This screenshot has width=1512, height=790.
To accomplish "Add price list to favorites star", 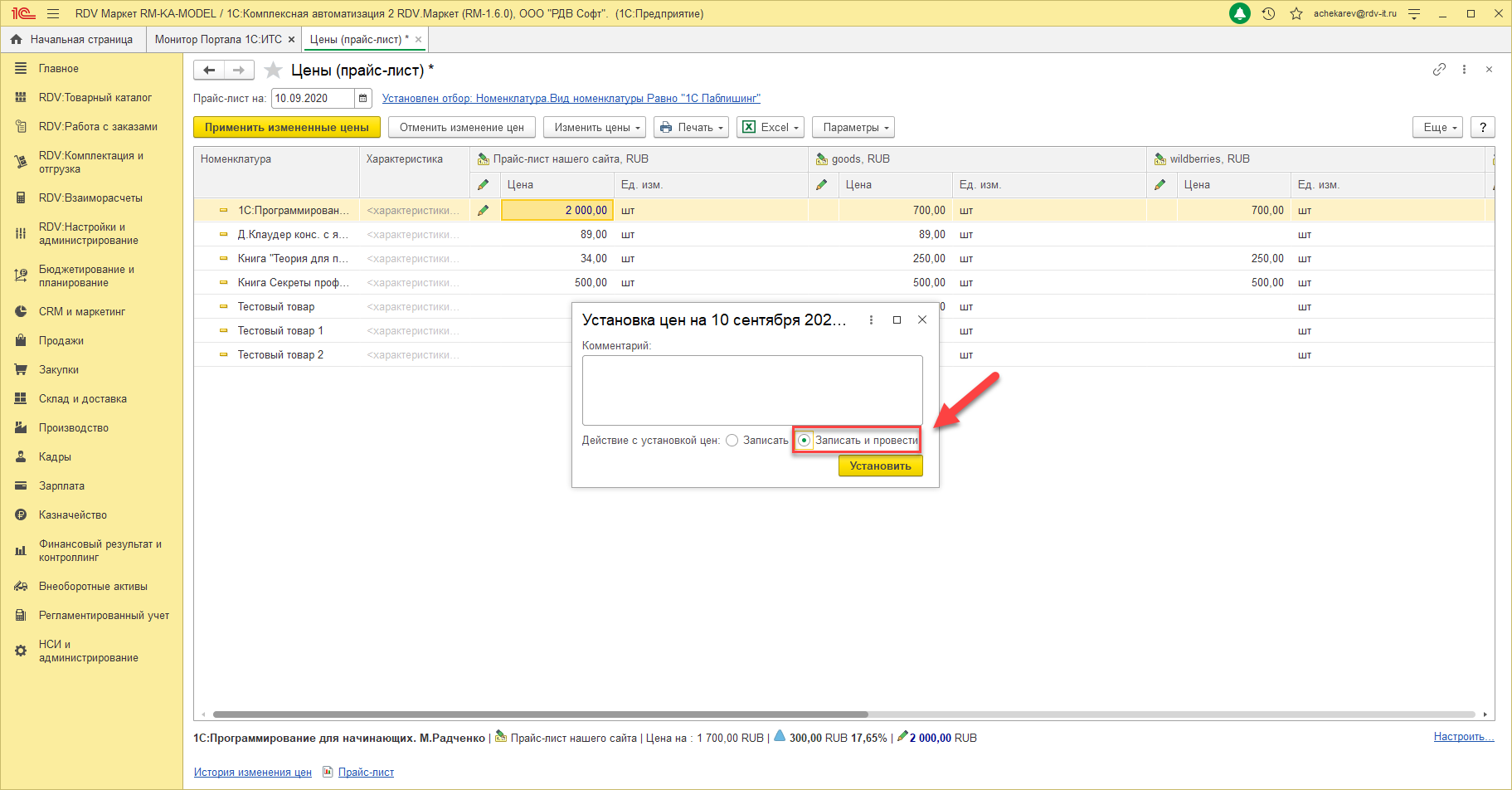I will 273,71.
